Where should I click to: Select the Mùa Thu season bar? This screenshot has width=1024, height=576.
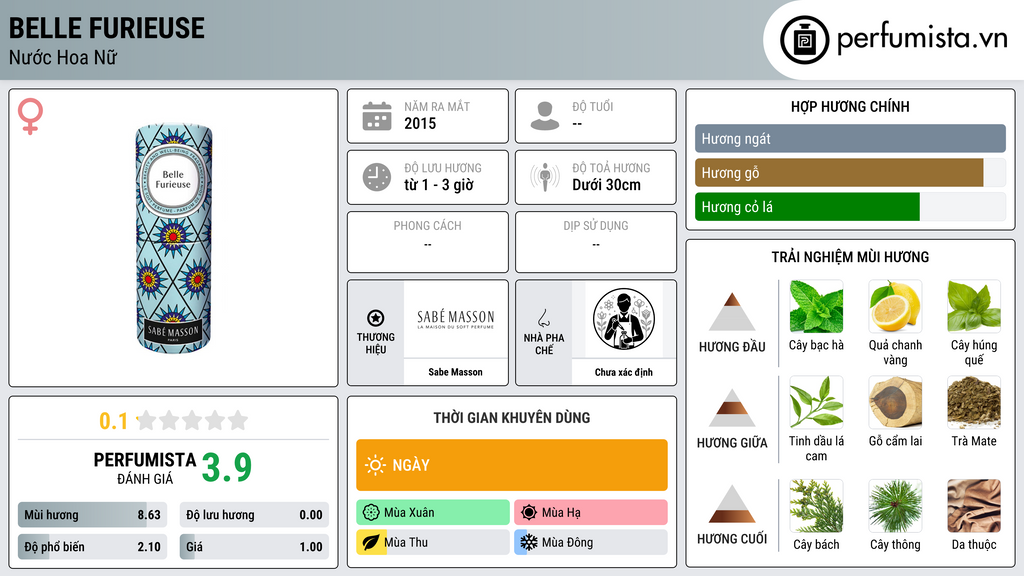point(433,542)
